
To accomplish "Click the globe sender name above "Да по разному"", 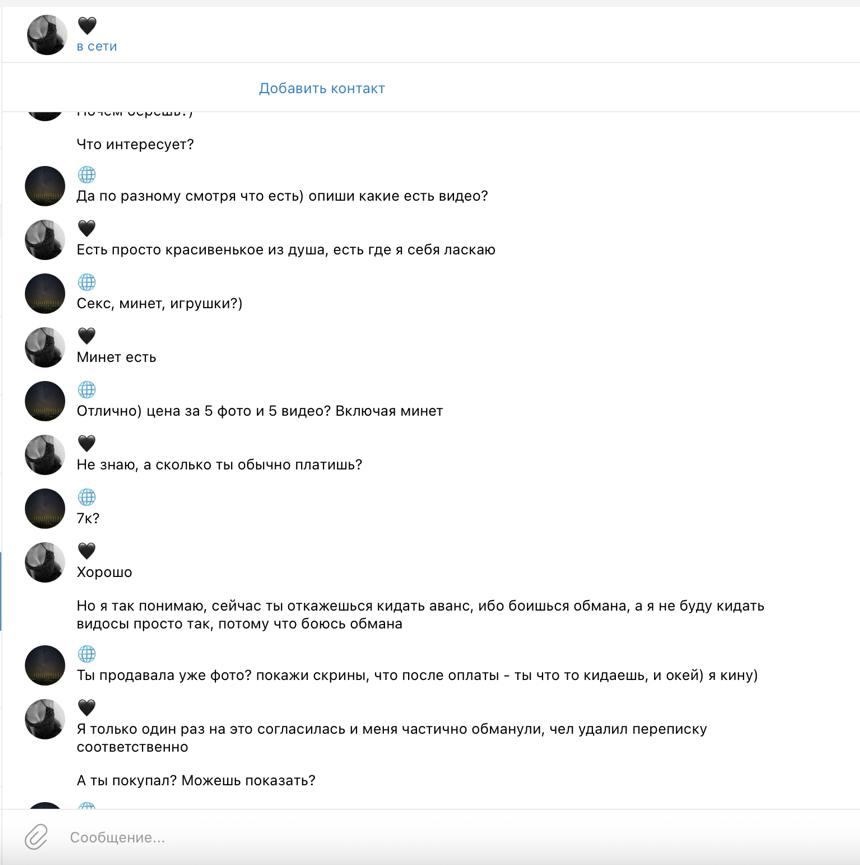I will pyautogui.click(x=87, y=175).
